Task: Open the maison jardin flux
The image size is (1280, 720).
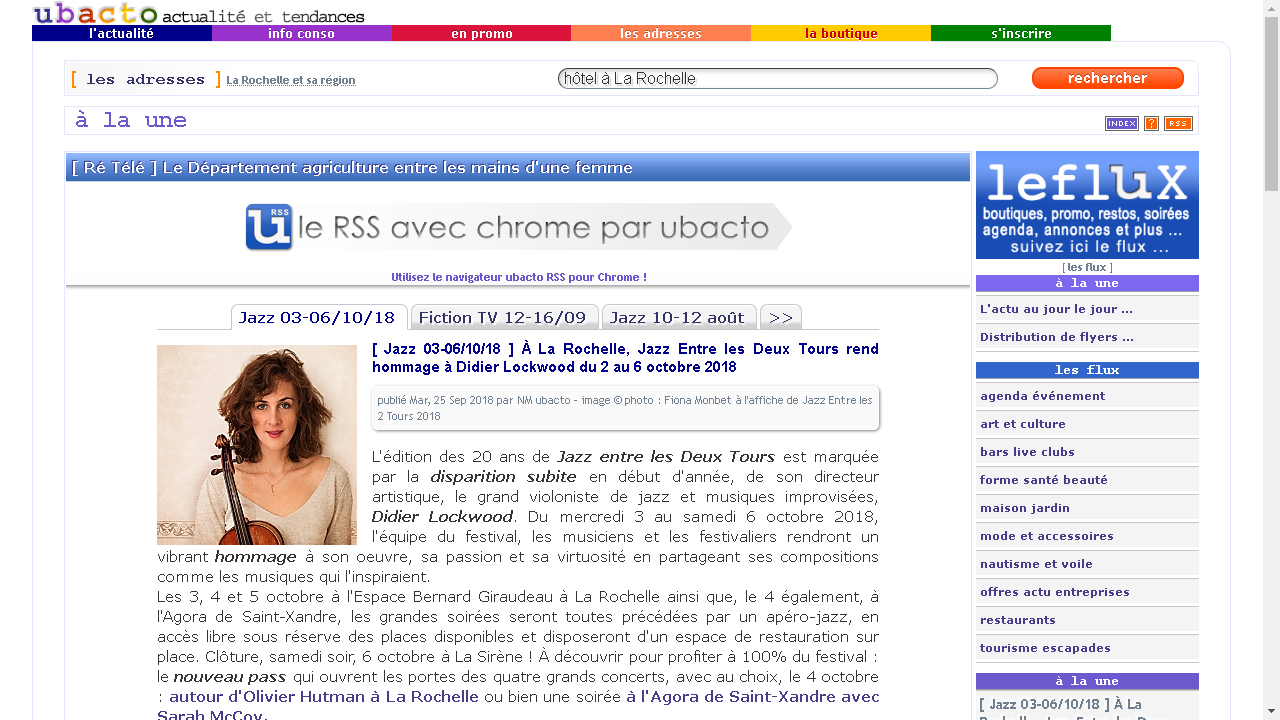Action: [1087, 508]
